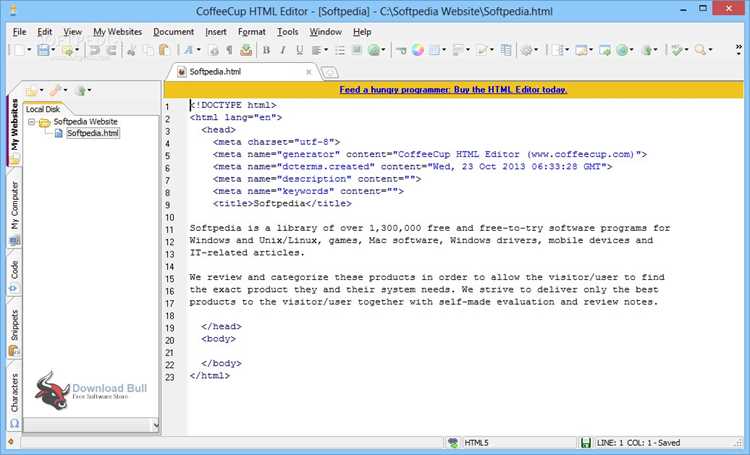The height and width of the screenshot is (455, 750).
Task: Click the green download-arrow tray icon
Action: click(246, 50)
